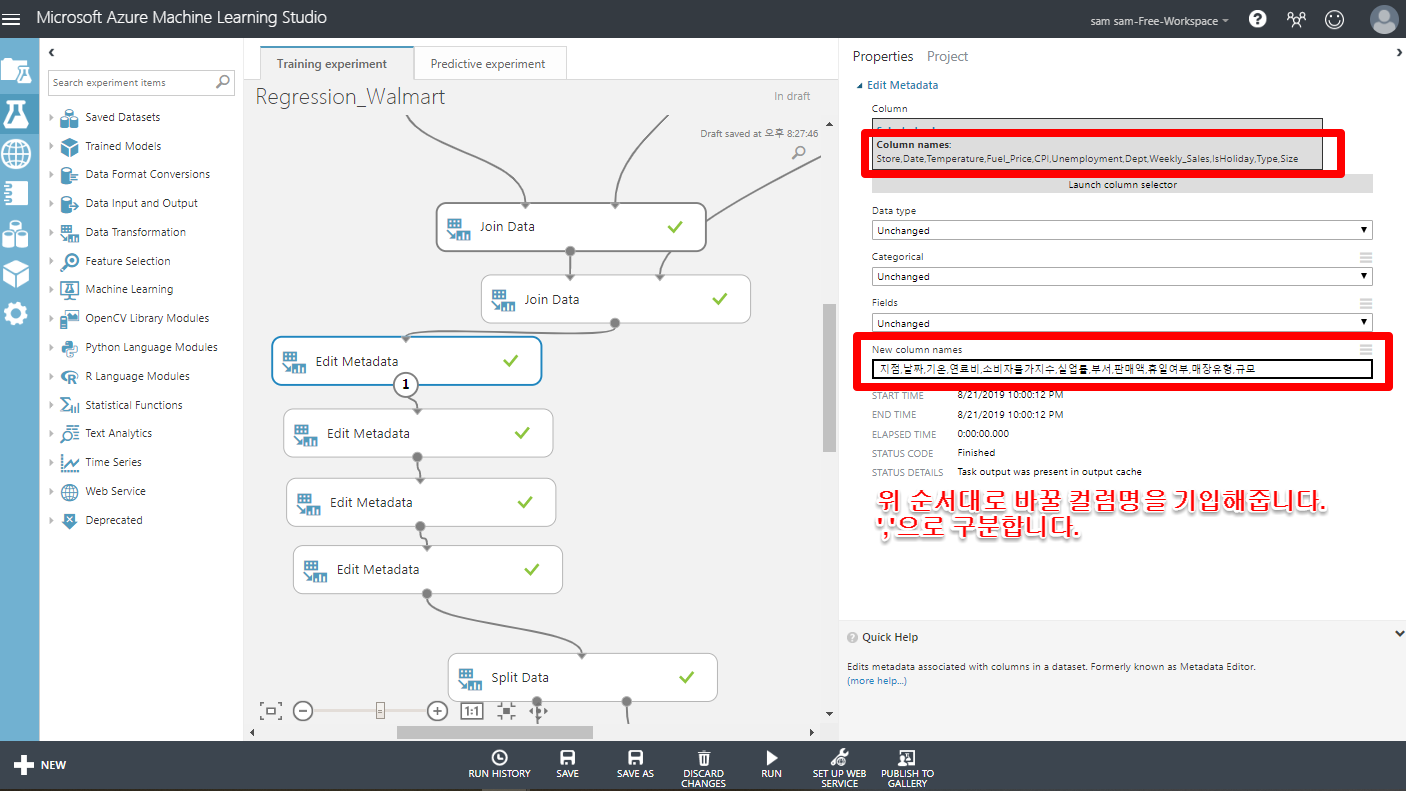The width and height of the screenshot is (1406, 791).
Task: Collapse the module palette arrow
Action: point(51,52)
